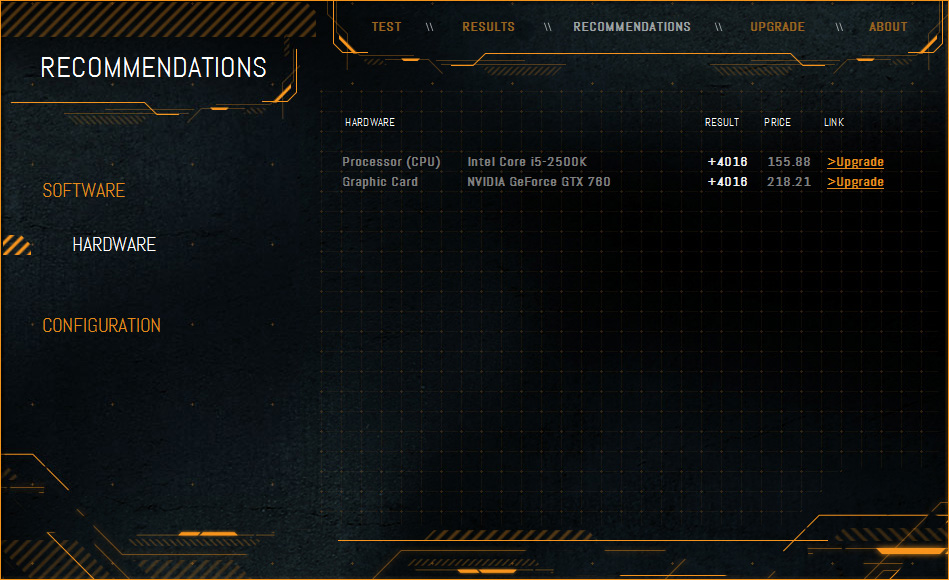Switch to the RESULTS tab
The height and width of the screenshot is (580, 949).
coord(488,27)
